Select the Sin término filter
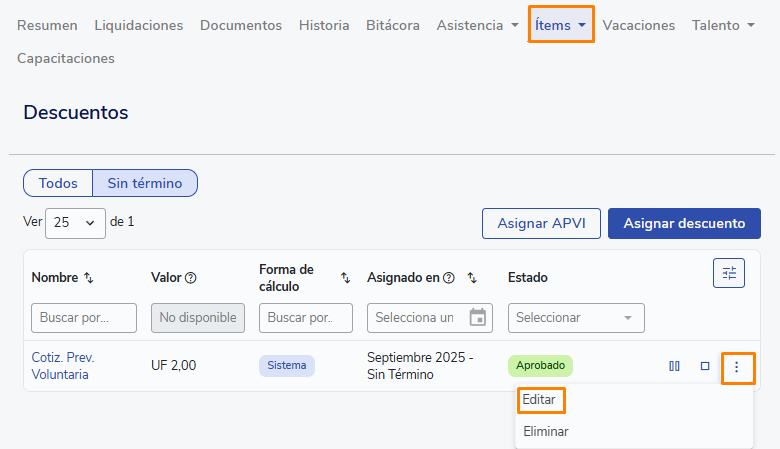This screenshot has width=780, height=449. point(145,183)
